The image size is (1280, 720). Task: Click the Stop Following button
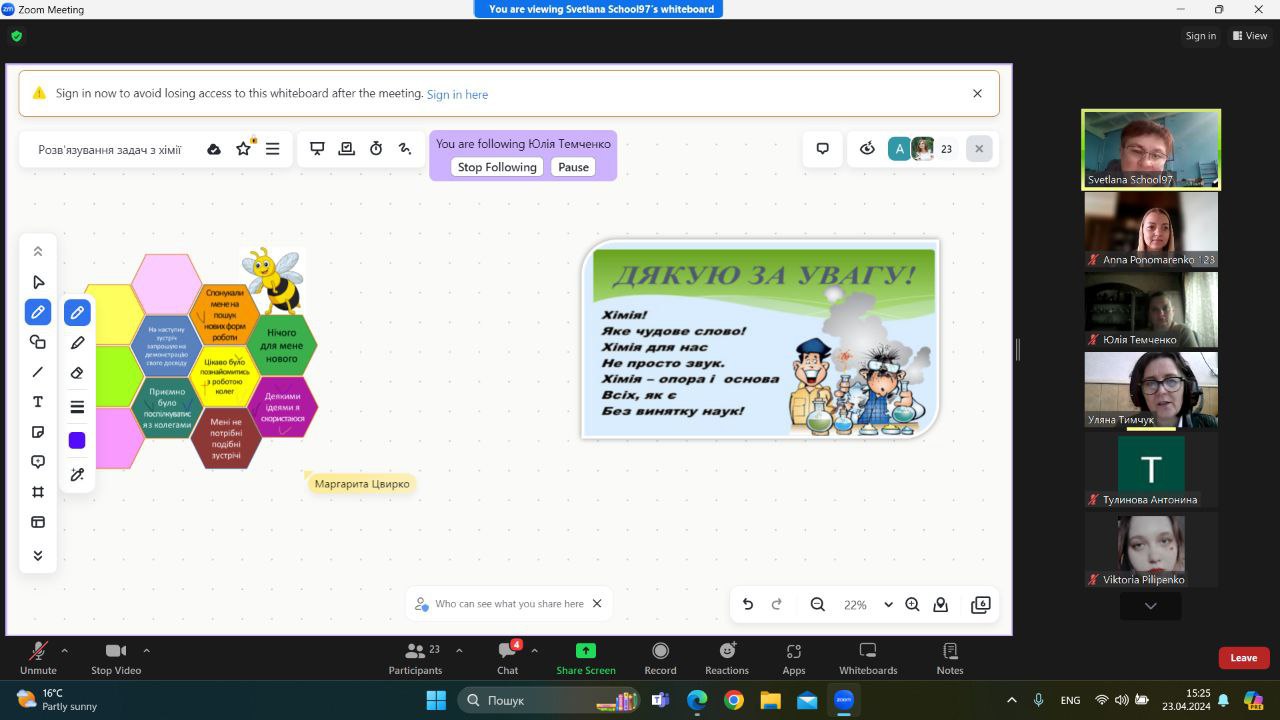(497, 167)
